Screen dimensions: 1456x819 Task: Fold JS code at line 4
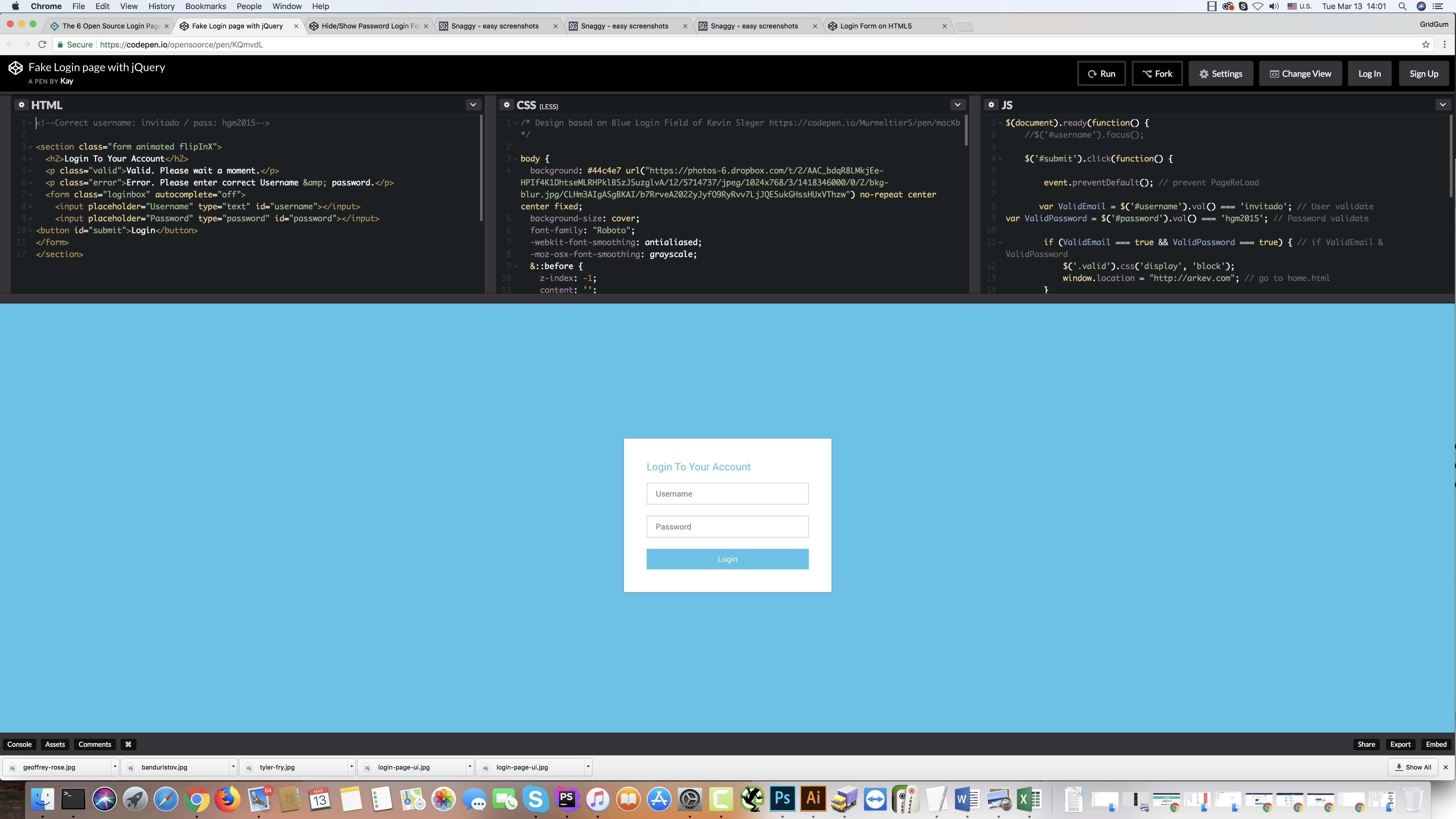[1000, 159]
